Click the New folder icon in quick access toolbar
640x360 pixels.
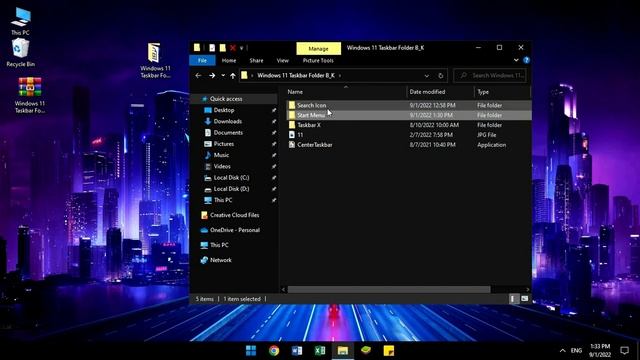pyautogui.click(x=222, y=48)
